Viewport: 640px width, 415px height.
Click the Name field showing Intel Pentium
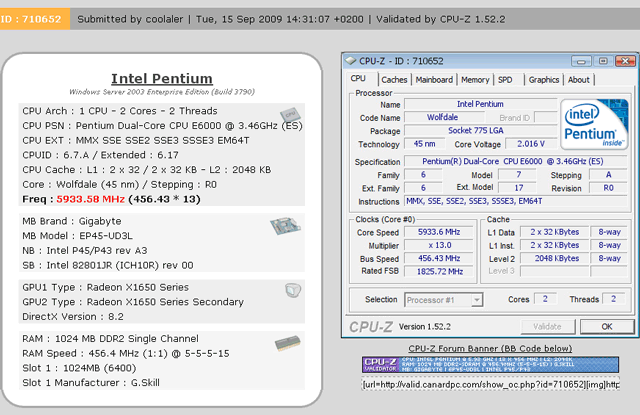coord(480,104)
